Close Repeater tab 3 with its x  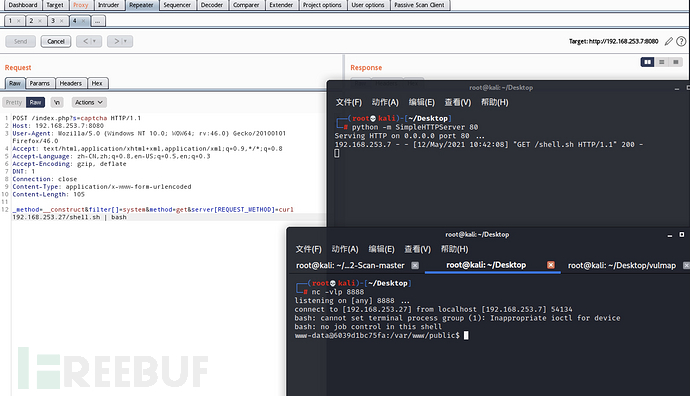tap(62, 21)
